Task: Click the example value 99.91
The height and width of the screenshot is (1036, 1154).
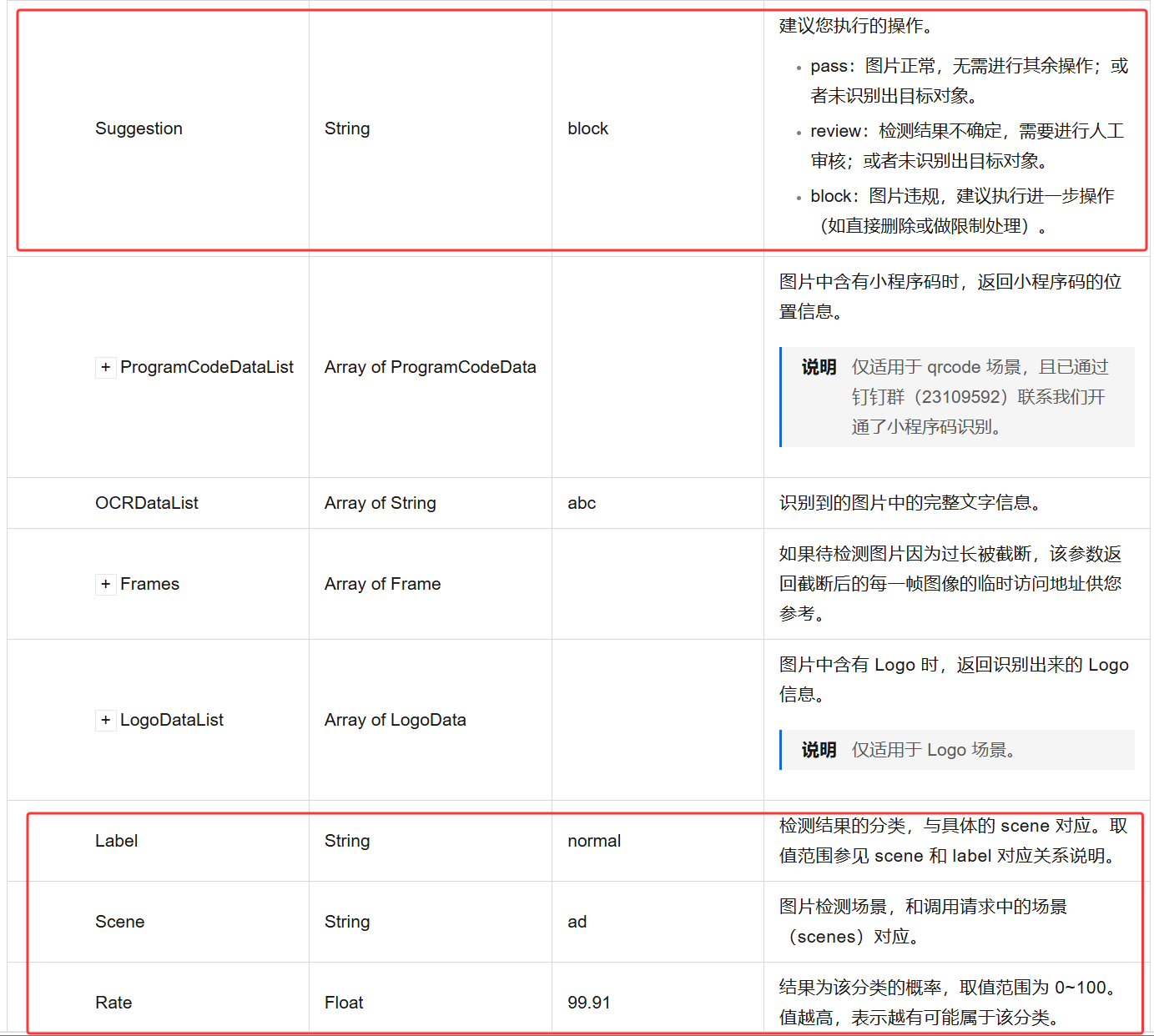Action: (x=589, y=1003)
